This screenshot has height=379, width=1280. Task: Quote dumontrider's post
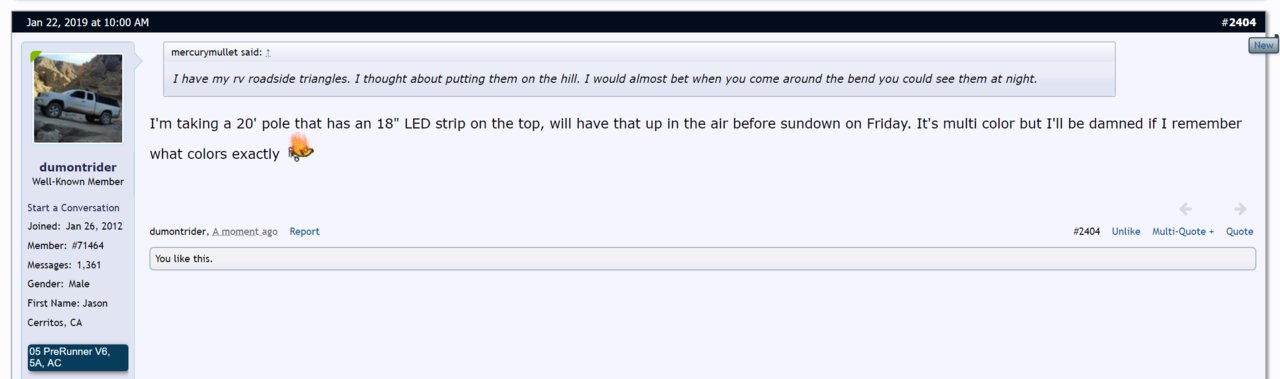pos(1239,231)
